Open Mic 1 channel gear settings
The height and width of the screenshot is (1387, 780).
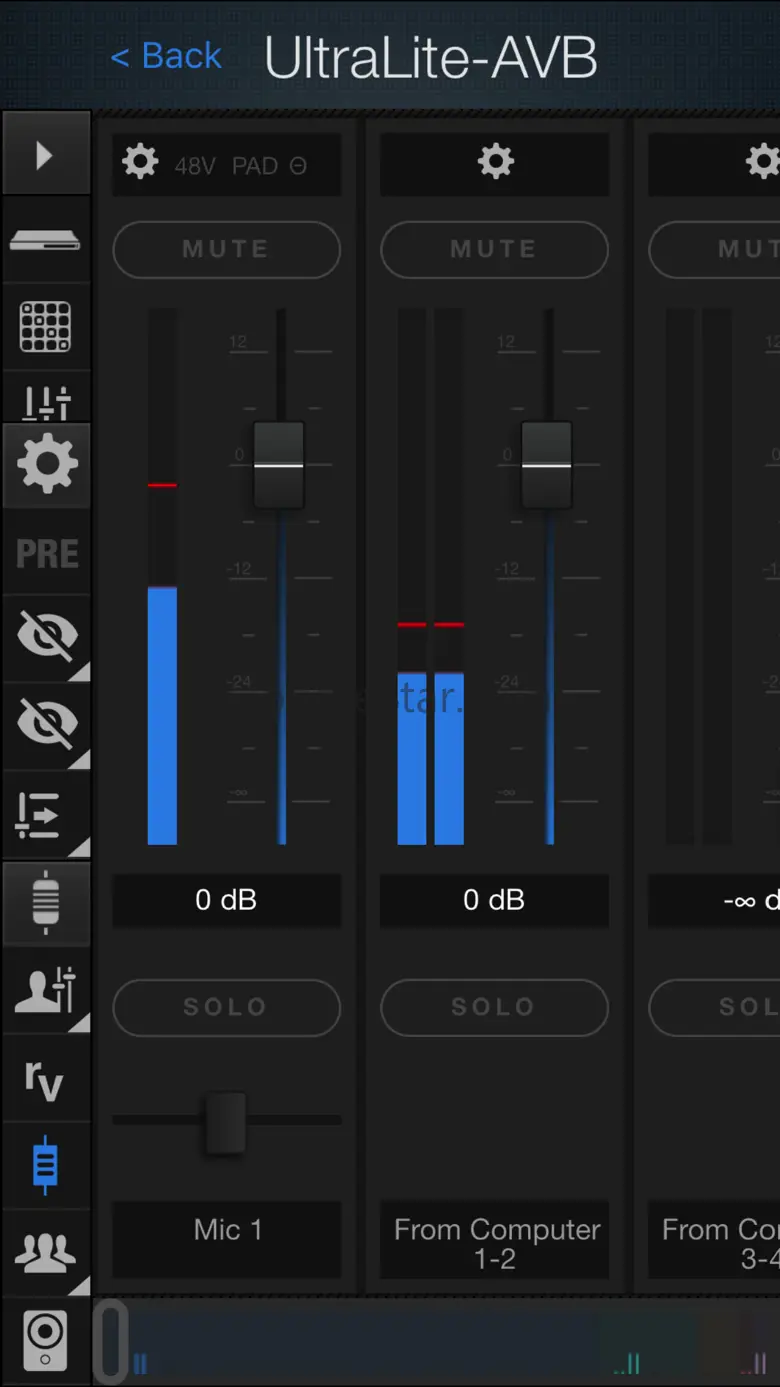140,162
